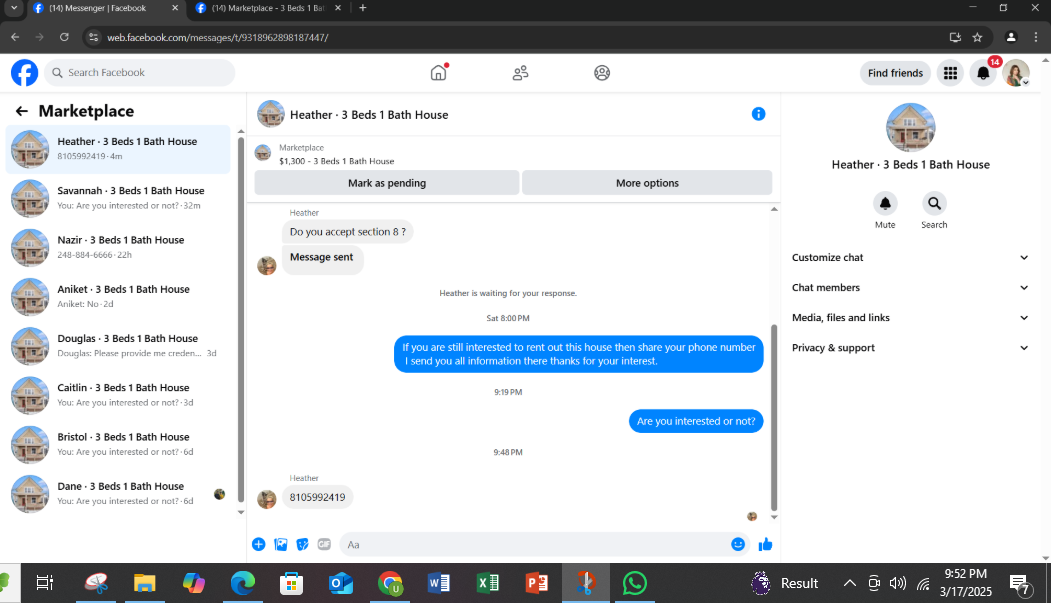Click the Mark as pending button

click(x=387, y=183)
